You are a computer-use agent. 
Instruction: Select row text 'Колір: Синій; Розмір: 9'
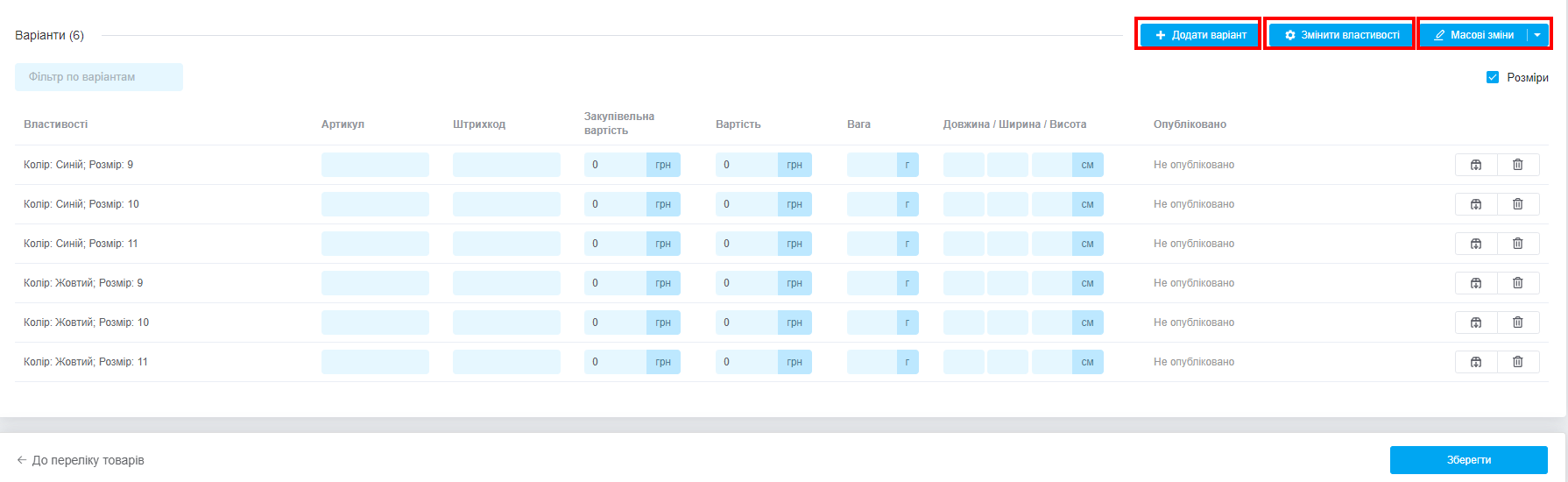78,165
